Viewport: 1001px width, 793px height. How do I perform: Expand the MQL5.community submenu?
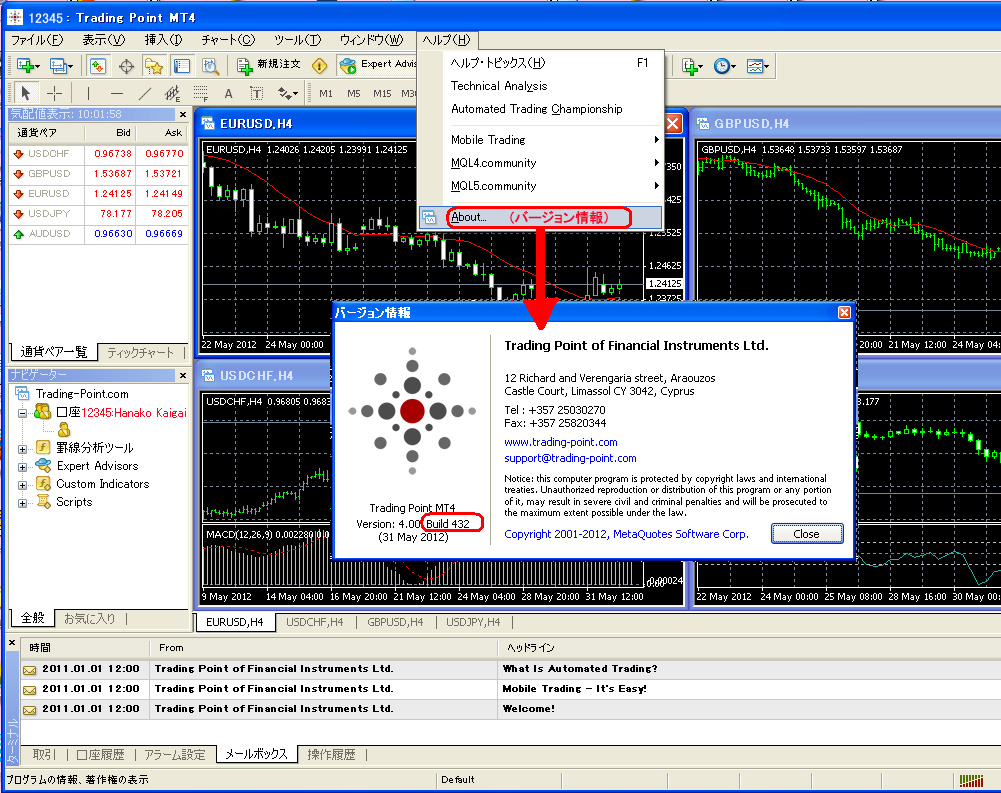click(541, 186)
